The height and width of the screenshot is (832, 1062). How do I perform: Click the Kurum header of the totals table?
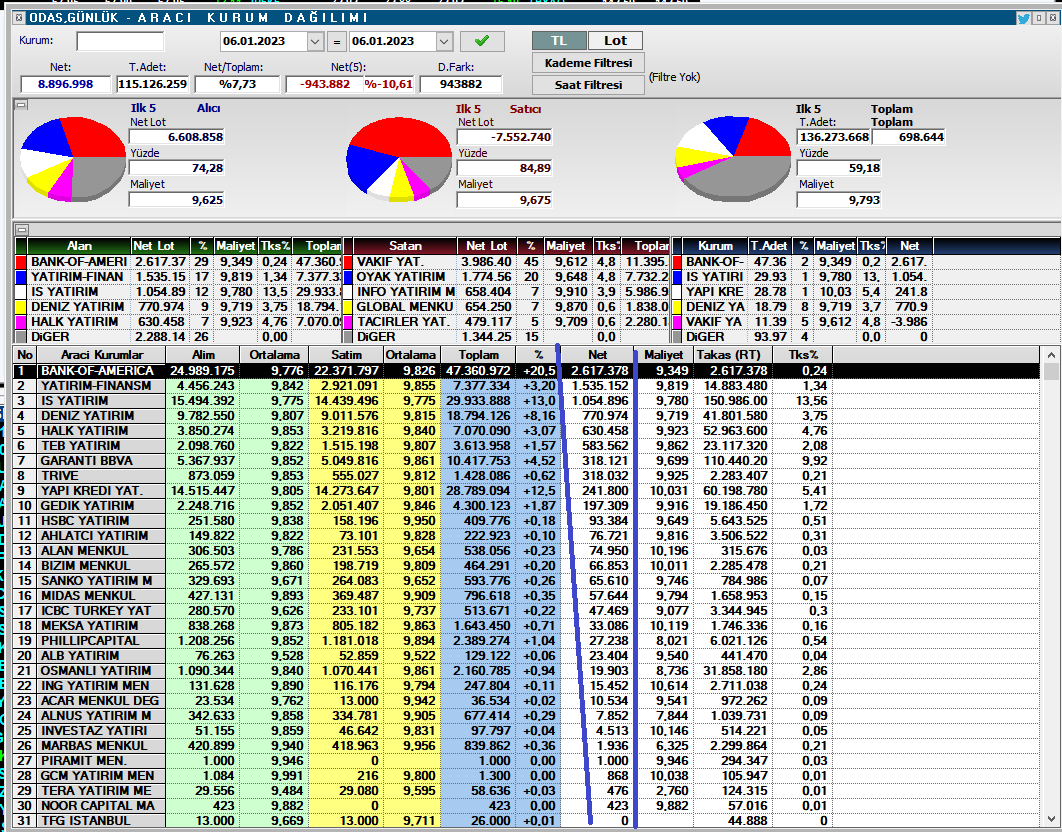[715, 246]
